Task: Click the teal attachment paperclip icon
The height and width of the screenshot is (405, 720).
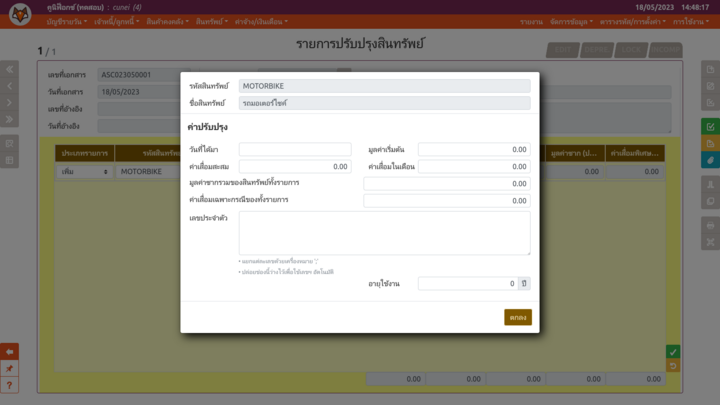Action: tap(710, 160)
